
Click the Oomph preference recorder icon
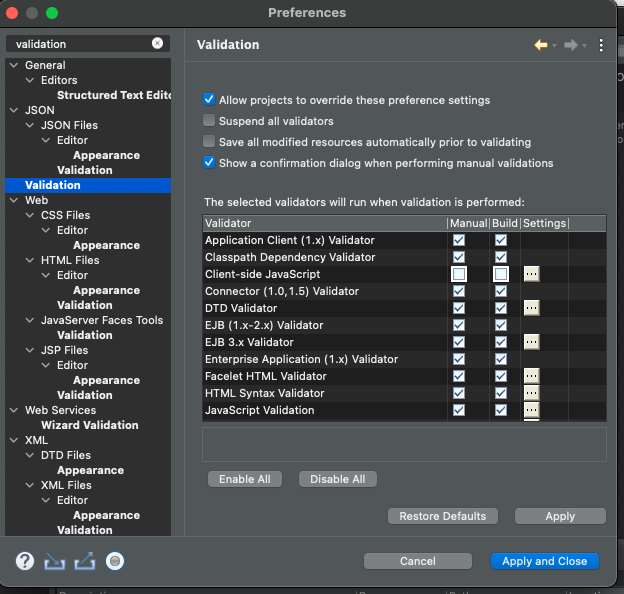click(x=115, y=561)
